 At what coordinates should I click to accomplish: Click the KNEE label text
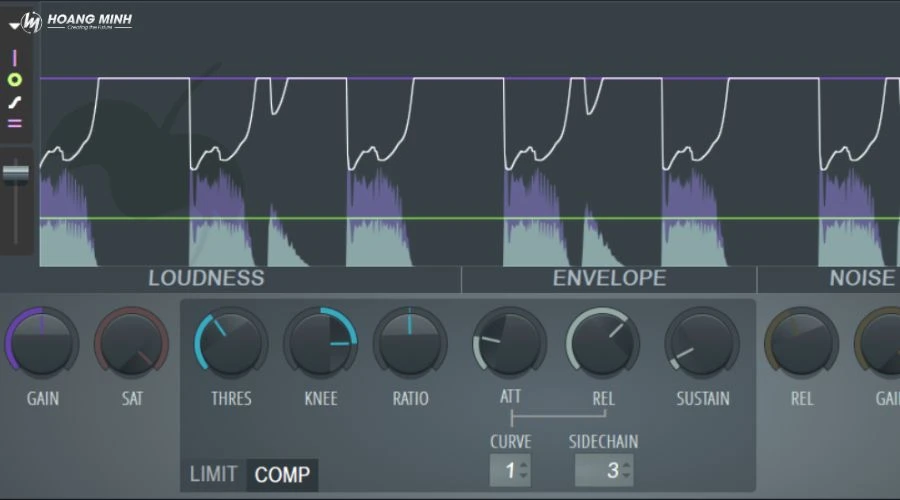(x=320, y=398)
